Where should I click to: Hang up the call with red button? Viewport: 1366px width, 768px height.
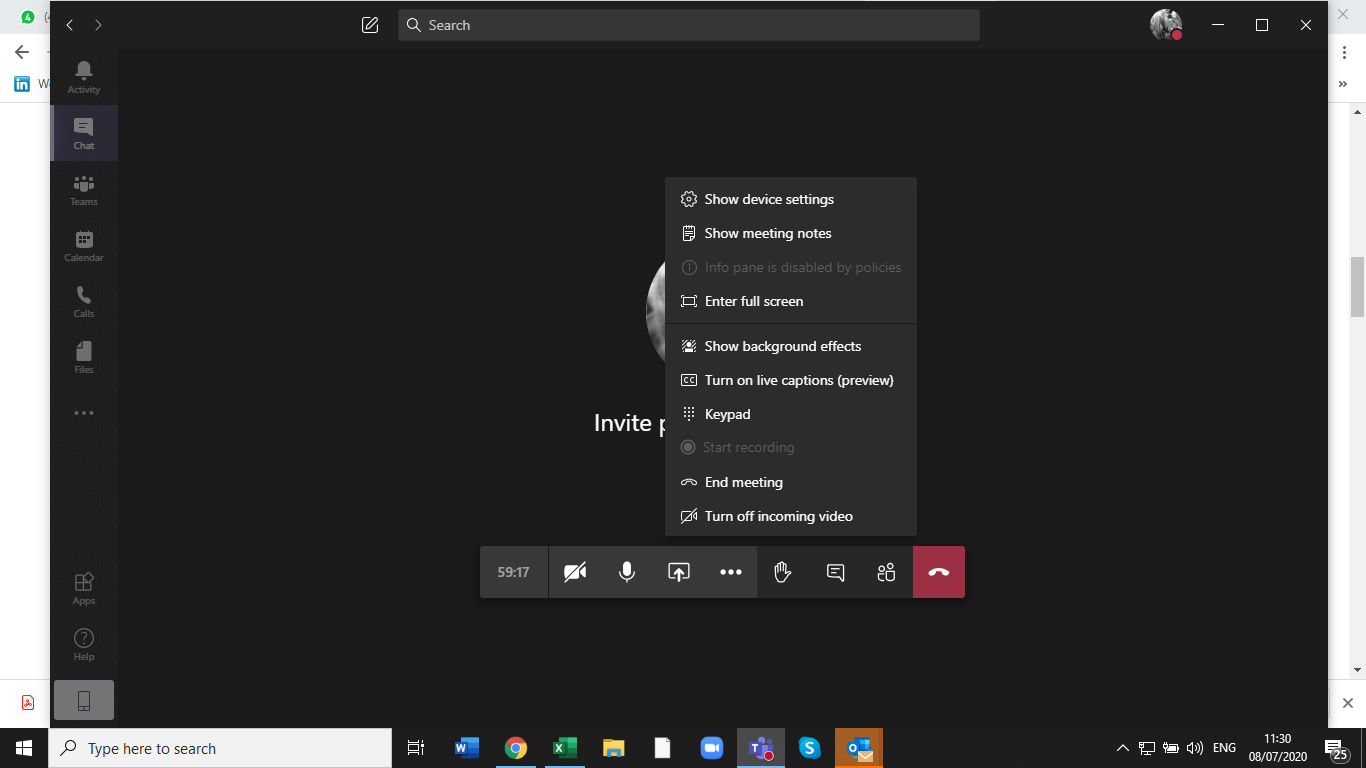click(x=938, y=572)
